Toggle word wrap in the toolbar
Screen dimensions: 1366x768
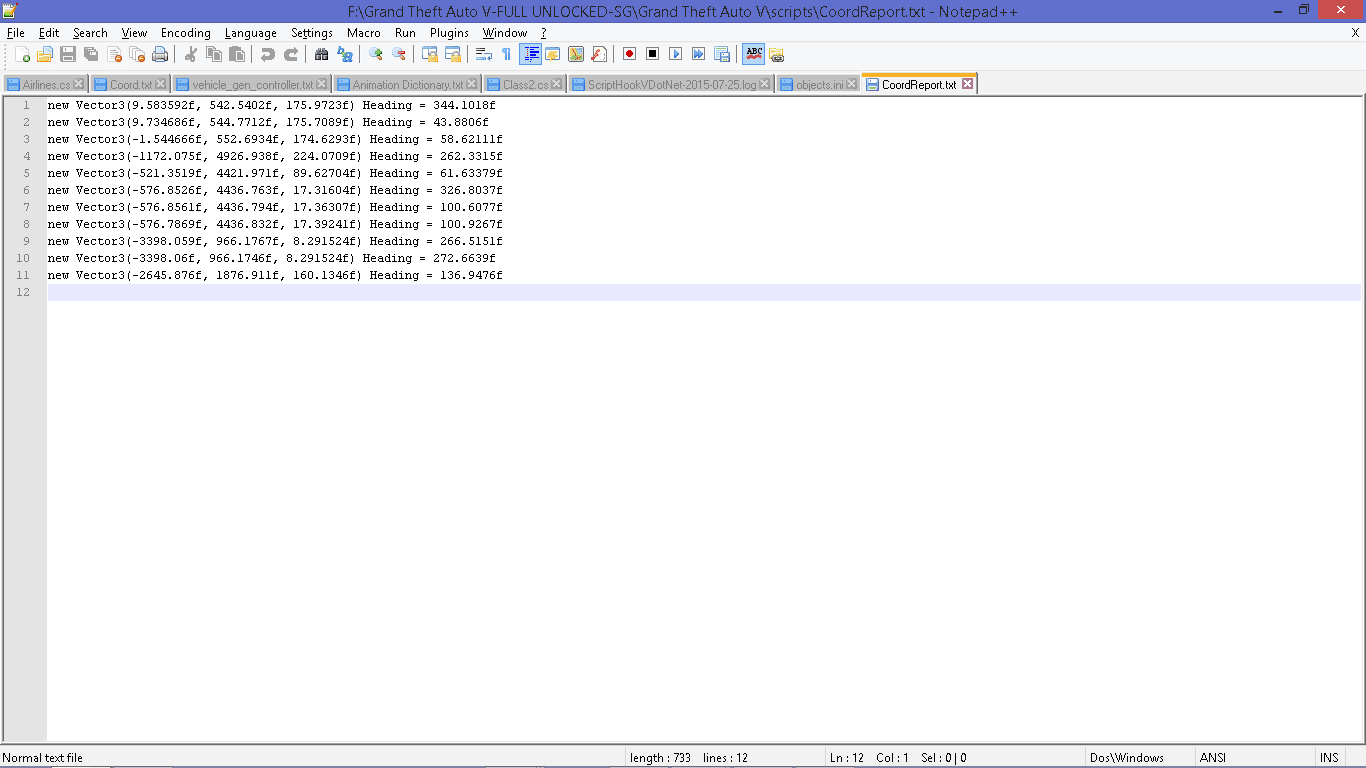[483, 54]
